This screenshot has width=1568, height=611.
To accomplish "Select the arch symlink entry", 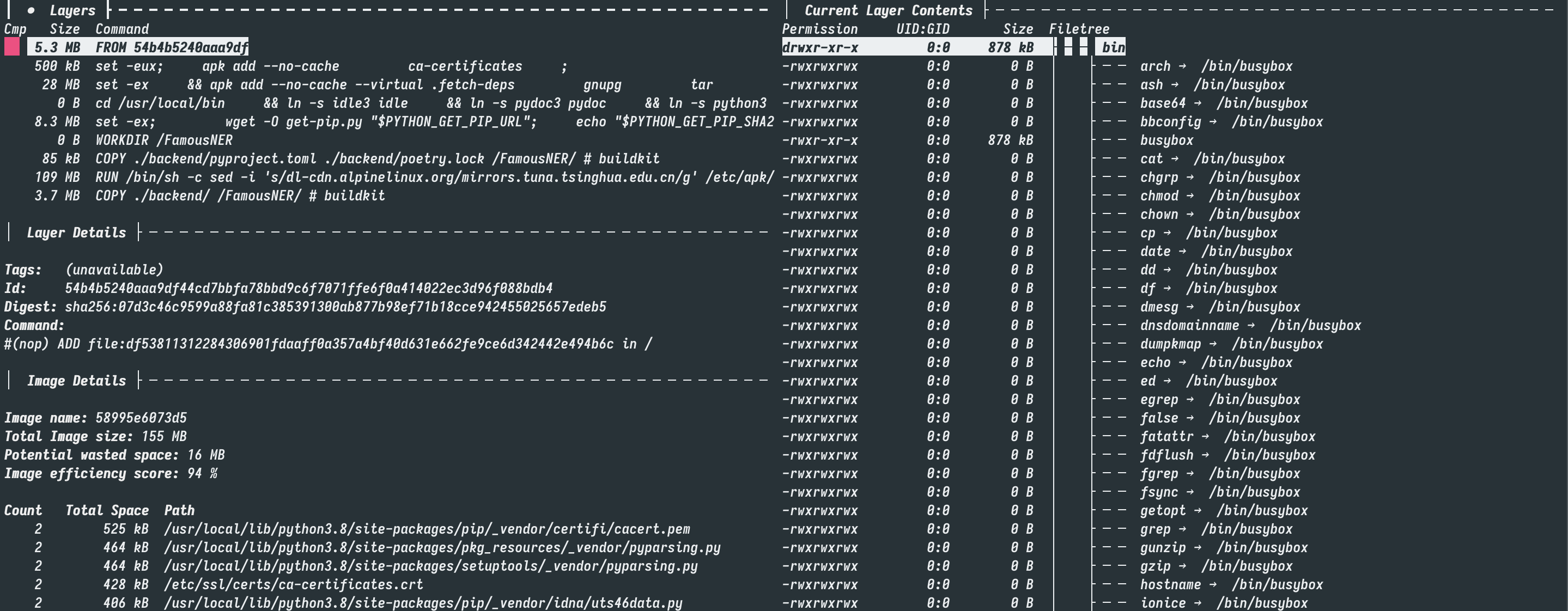I will point(1154,66).
